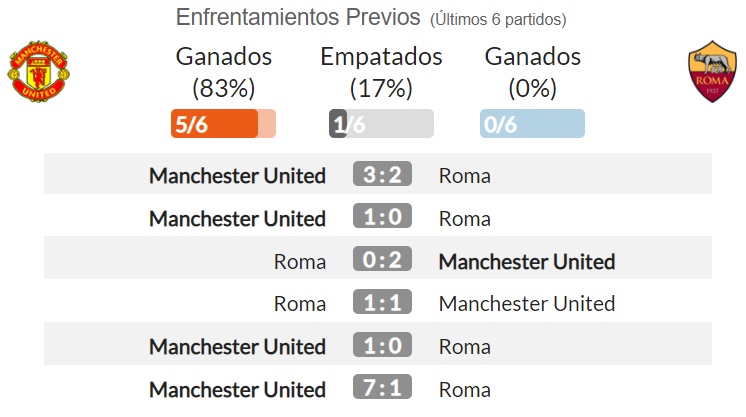Click Roma in the 7:1 row
The height and width of the screenshot is (417, 746).
pos(464,389)
